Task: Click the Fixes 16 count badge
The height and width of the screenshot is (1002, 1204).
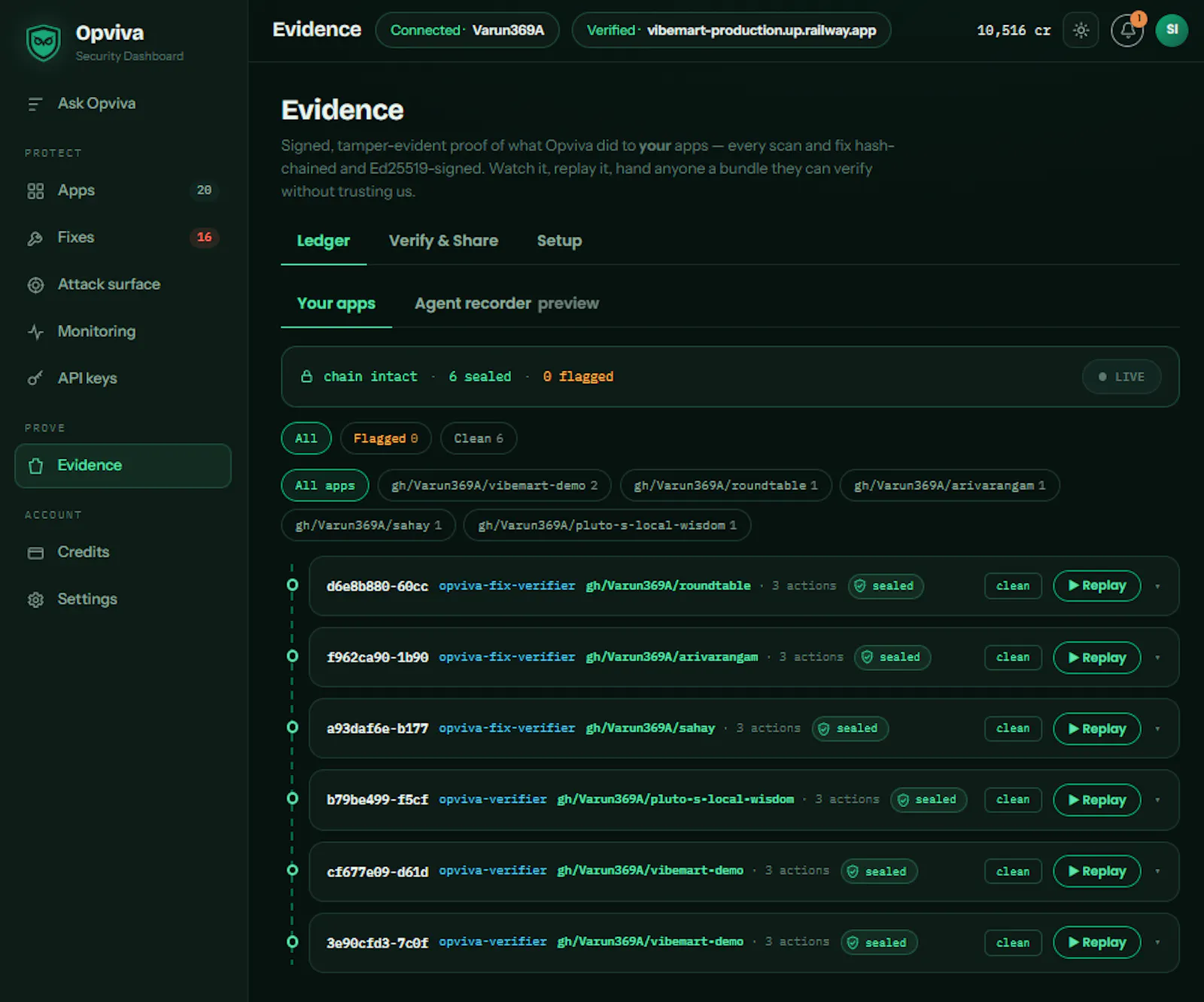Action: point(205,238)
